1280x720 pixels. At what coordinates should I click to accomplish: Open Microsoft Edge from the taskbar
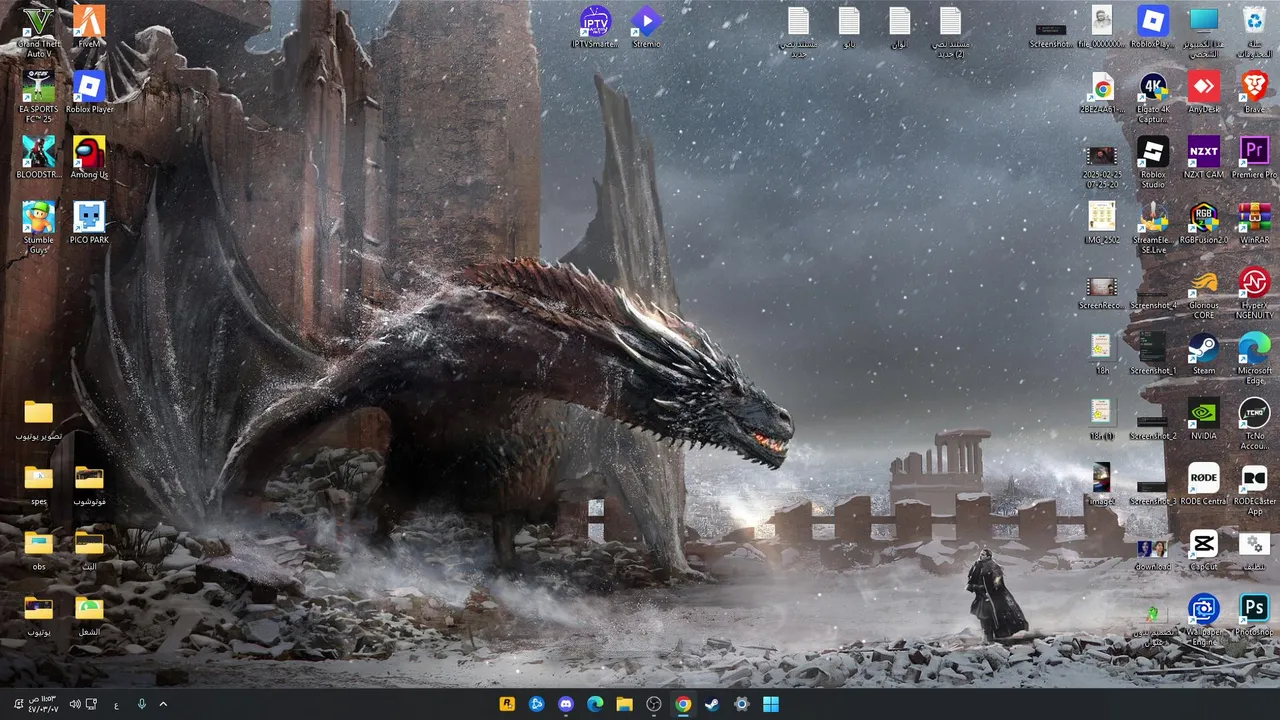(x=595, y=704)
